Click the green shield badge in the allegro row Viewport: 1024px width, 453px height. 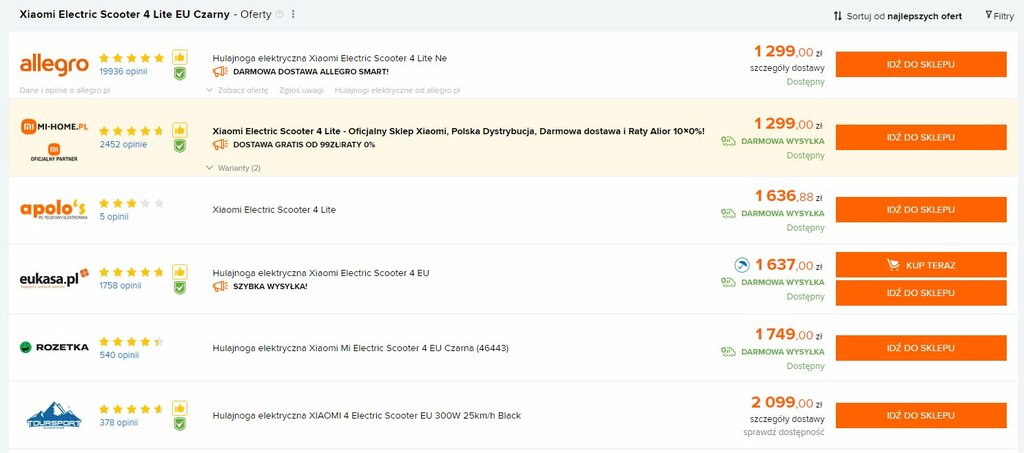point(180,74)
